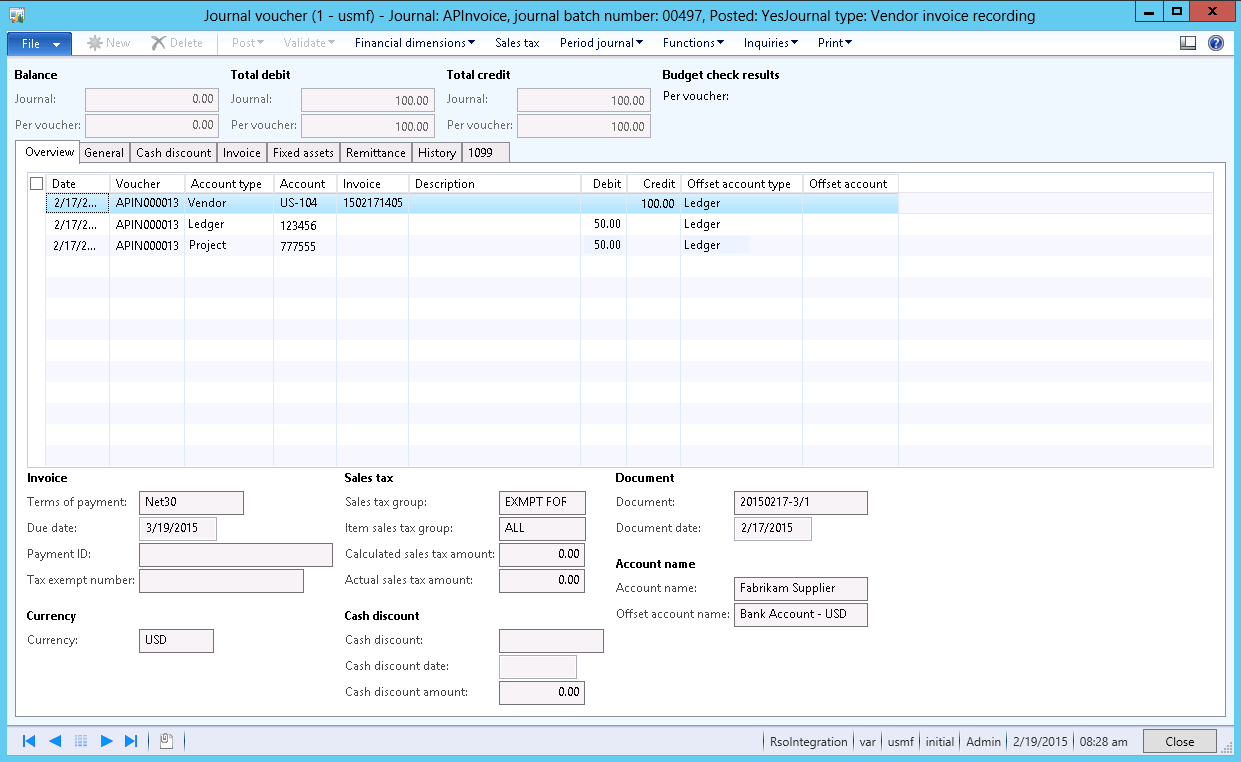Open the Help button
The width and height of the screenshot is (1241, 762).
click(1218, 42)
